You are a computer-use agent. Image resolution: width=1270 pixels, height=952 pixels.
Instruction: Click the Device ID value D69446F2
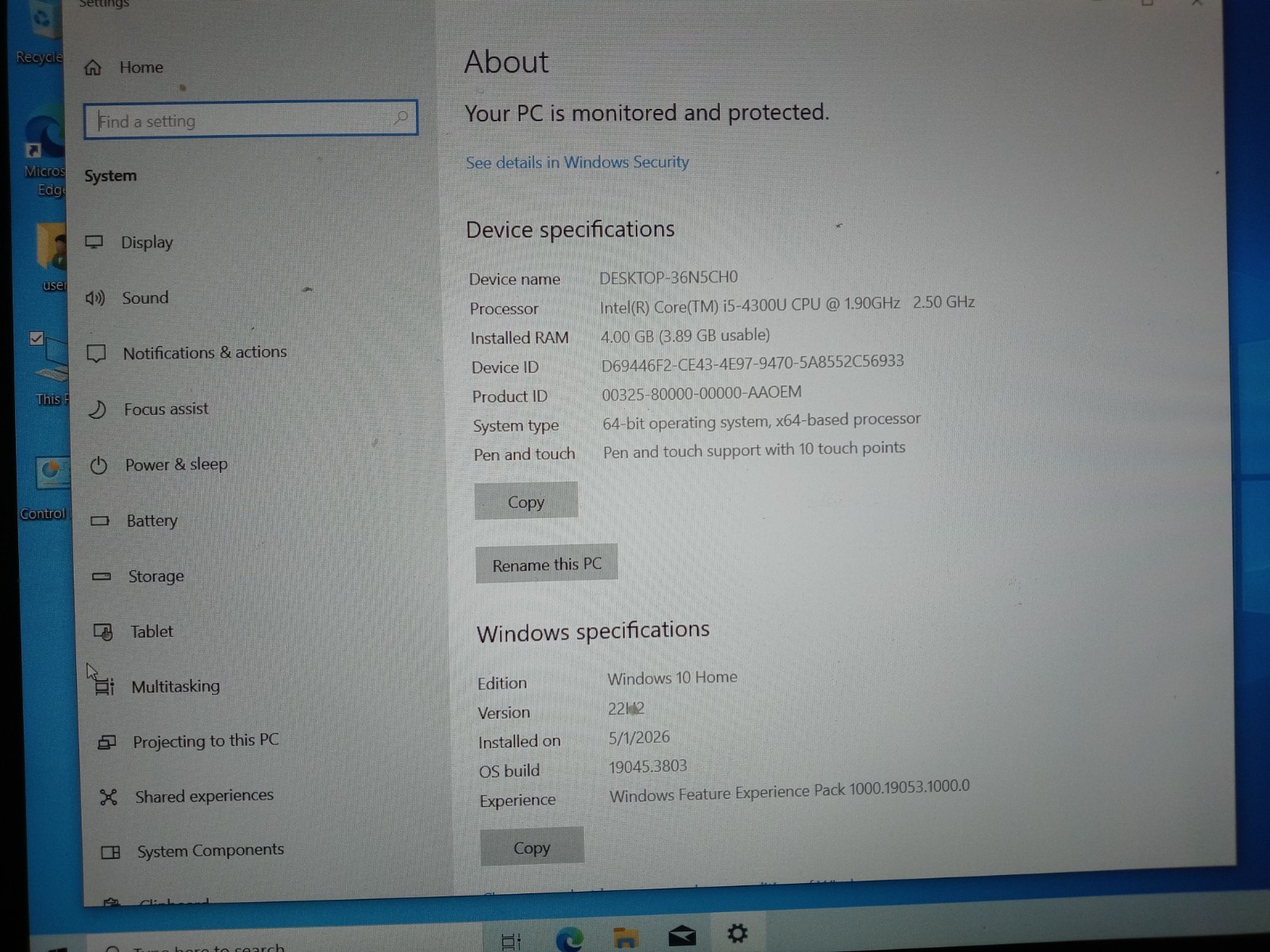coord(752,363)
